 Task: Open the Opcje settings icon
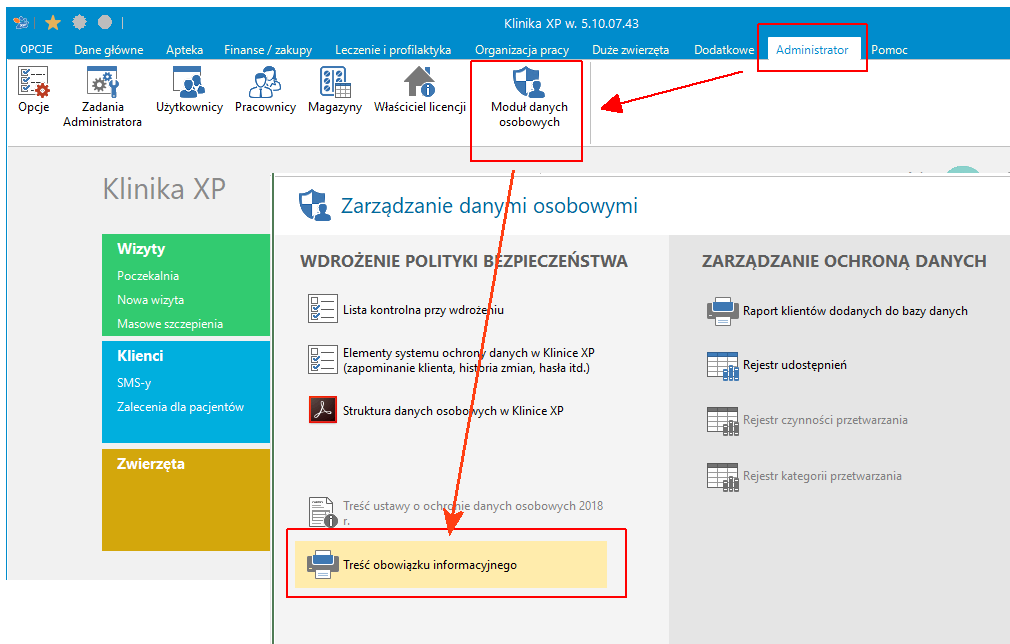[x=33, y=82]
